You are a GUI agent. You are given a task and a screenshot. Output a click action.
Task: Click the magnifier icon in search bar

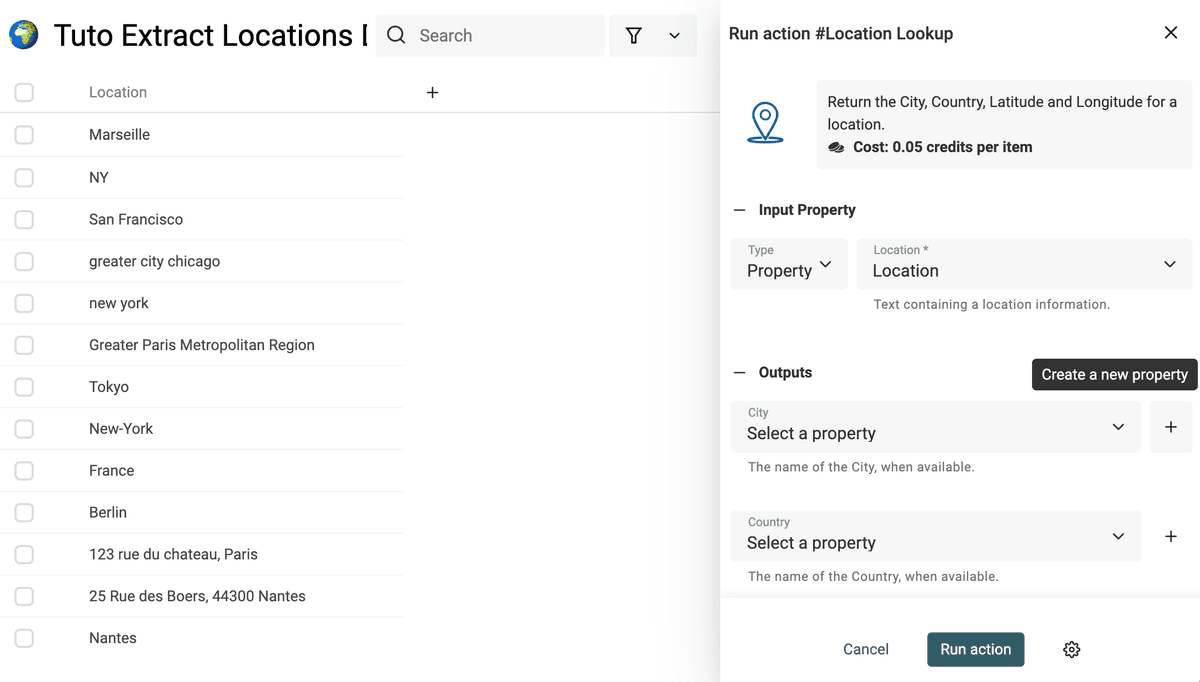point(396,36)
